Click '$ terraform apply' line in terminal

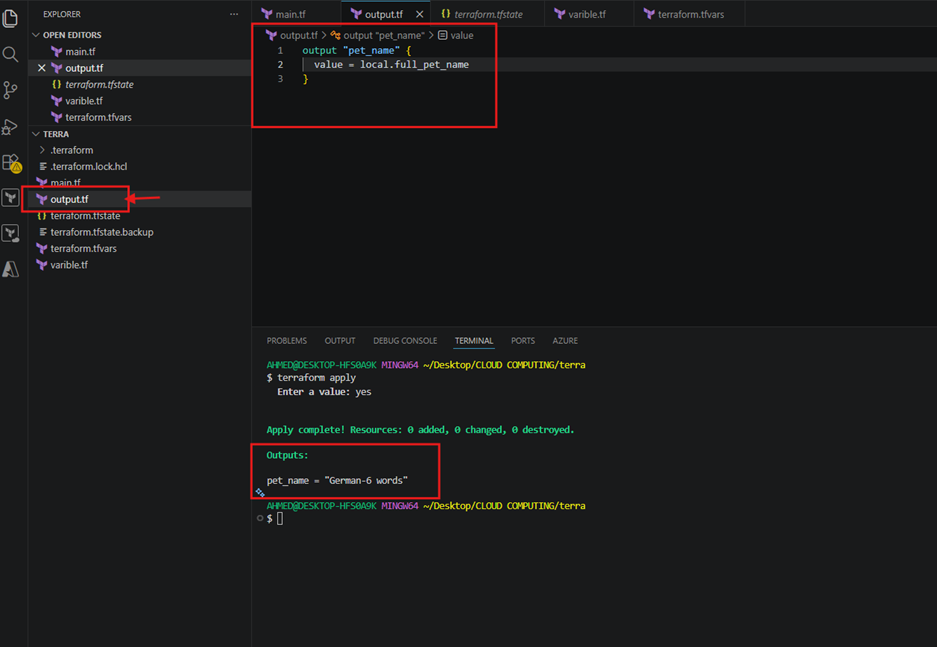[x=311, y=378]
